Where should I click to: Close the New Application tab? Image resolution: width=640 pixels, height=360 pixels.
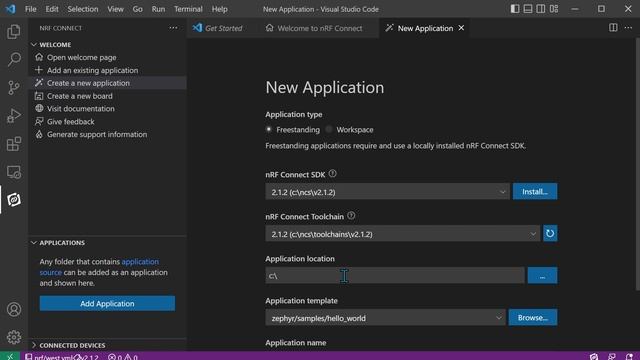(x=461, y=28)
